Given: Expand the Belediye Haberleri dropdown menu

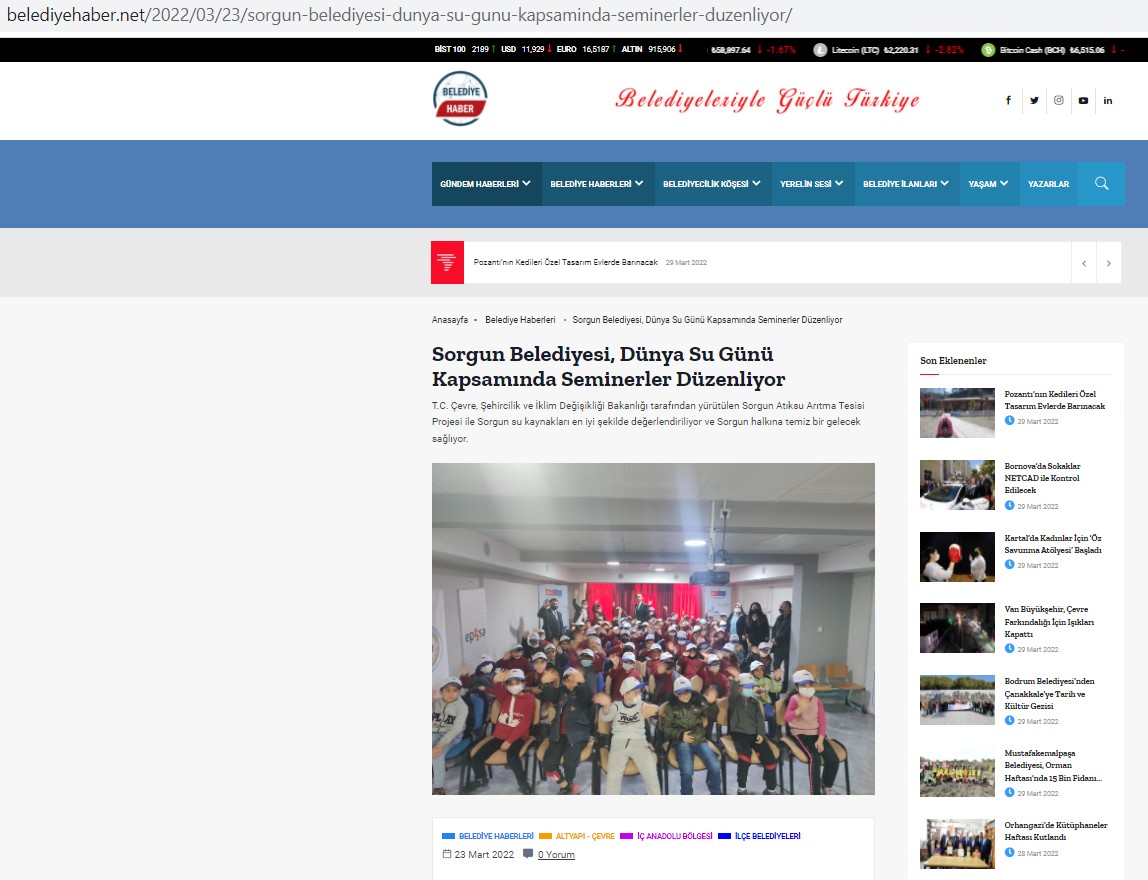Looking at the screenshot, I should tap(598, 184).
